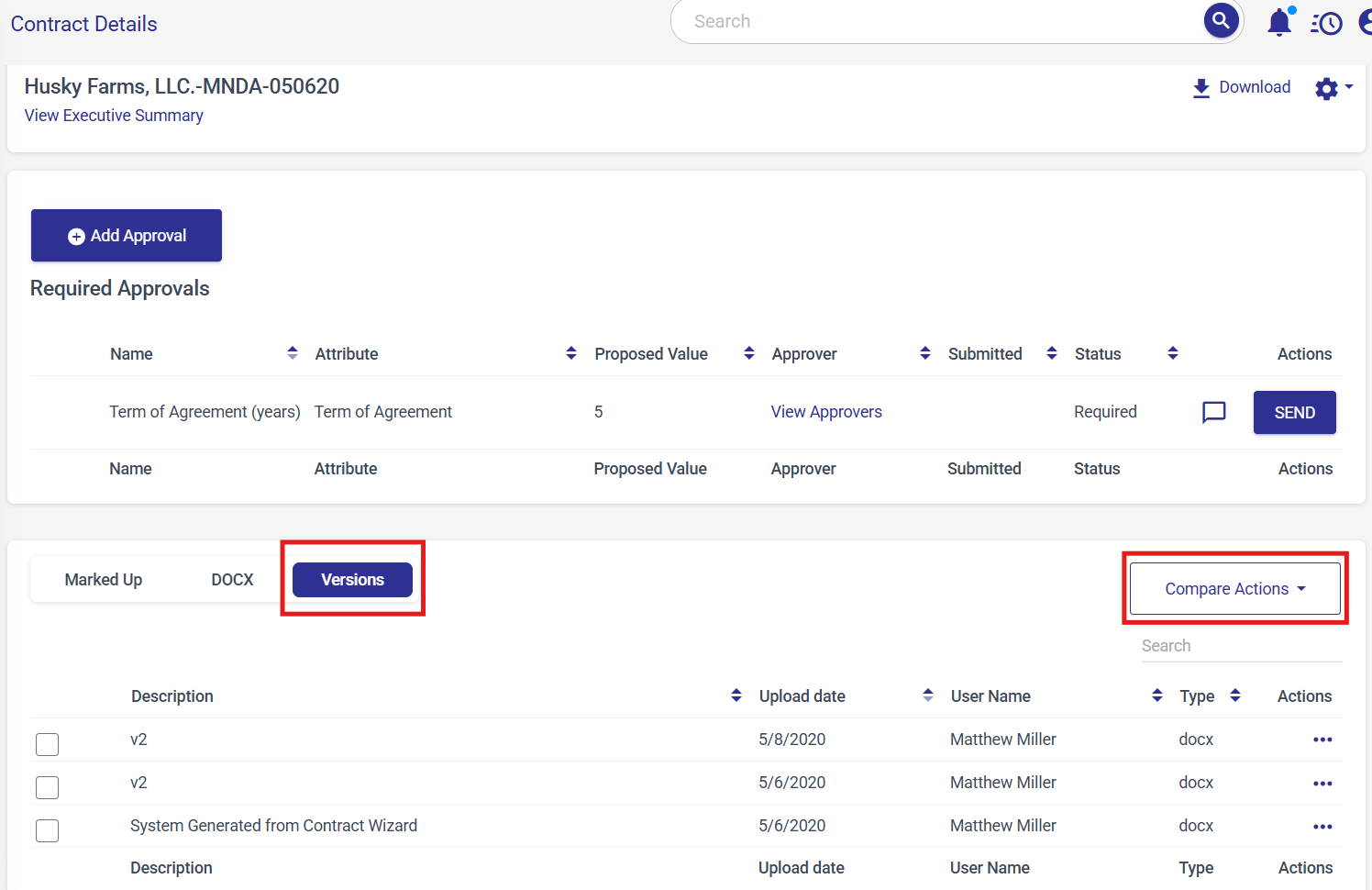Expand the Compare Actions dropdown
This screenshot has height=890, width=1372.
coord(1234,589)
